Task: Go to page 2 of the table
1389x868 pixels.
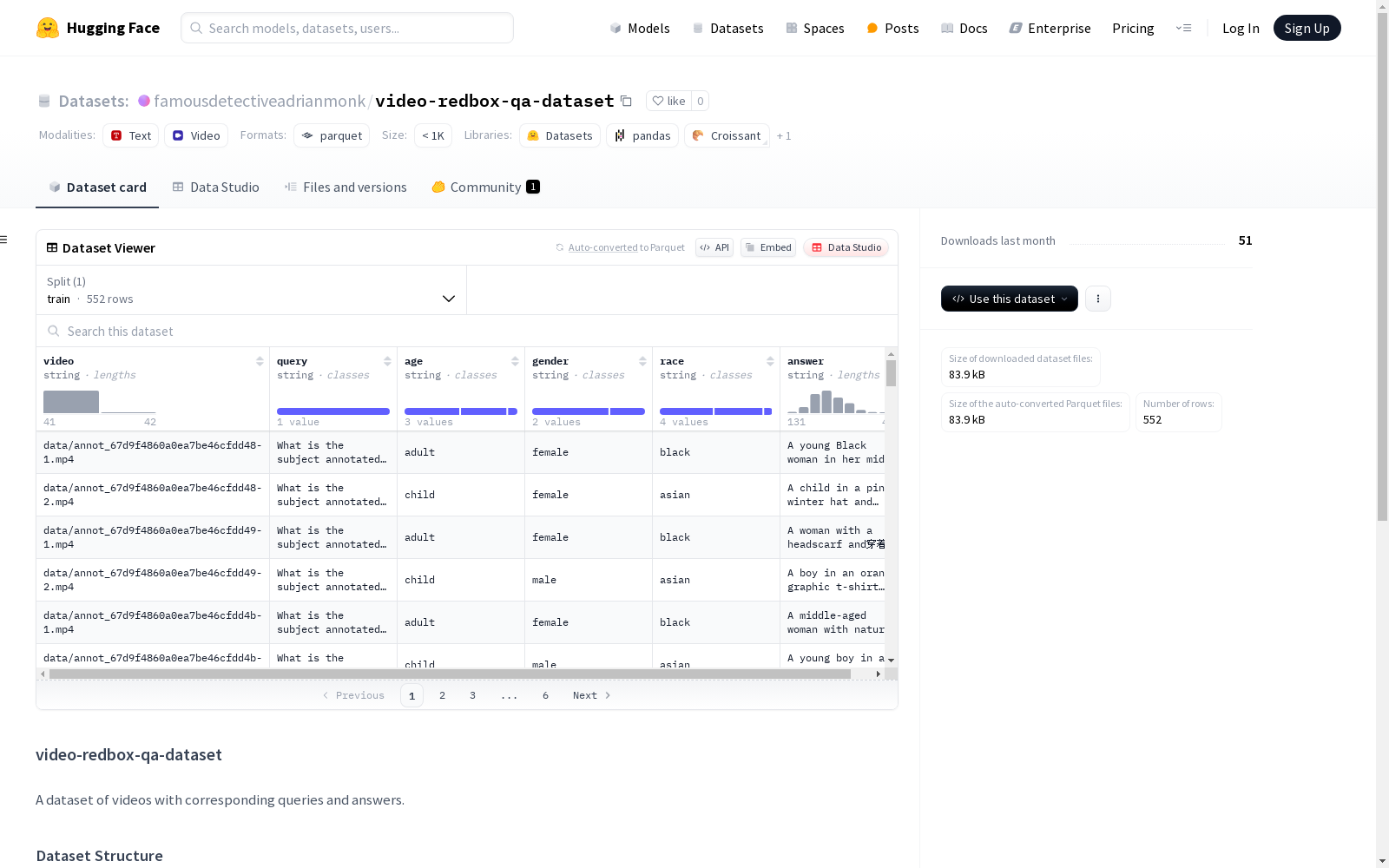Action: 442,695
